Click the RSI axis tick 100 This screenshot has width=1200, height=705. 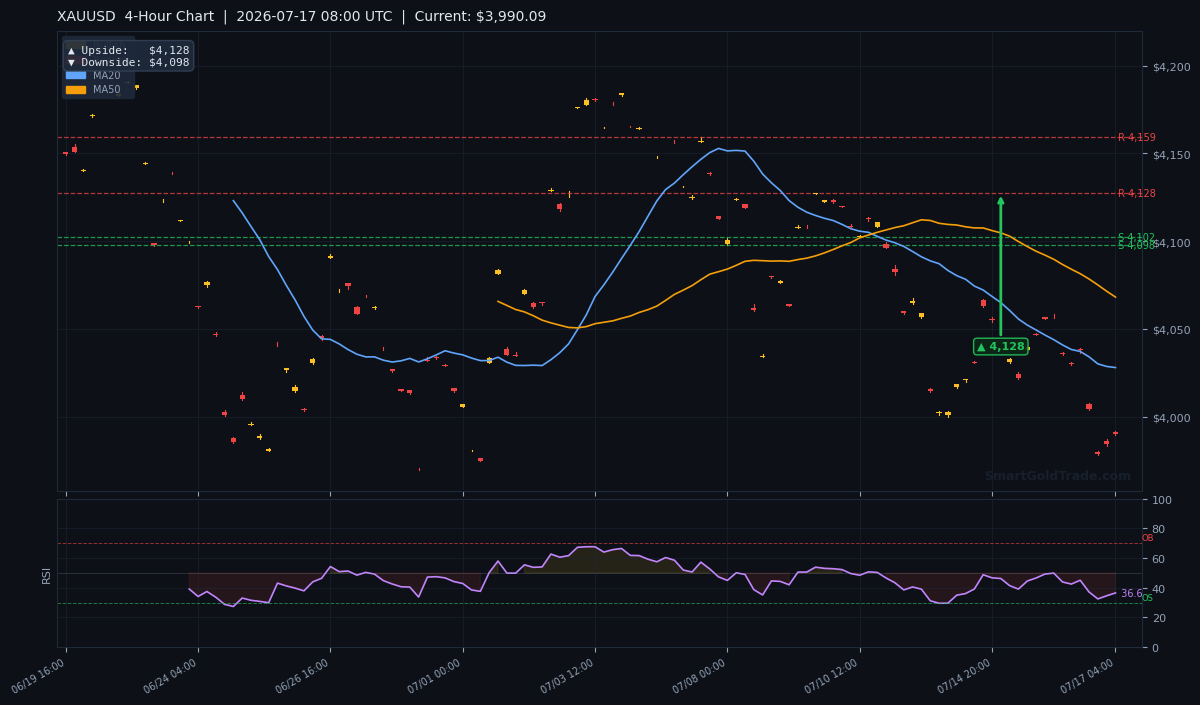1161,500
